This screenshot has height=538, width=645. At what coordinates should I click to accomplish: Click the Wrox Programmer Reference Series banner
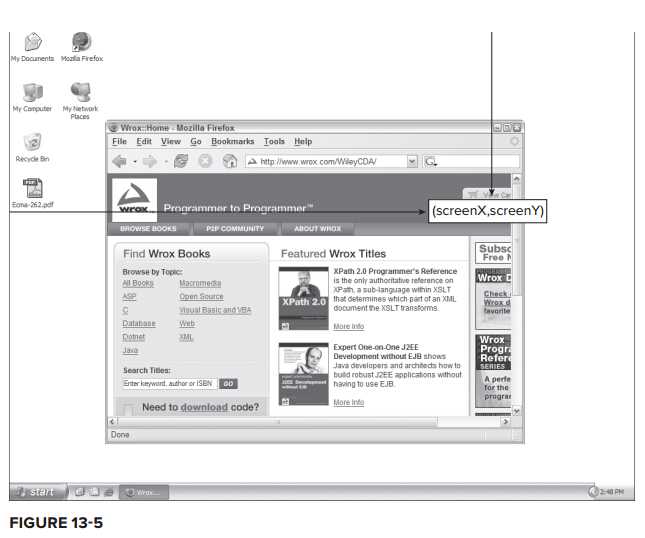click(x=493, y=371)
